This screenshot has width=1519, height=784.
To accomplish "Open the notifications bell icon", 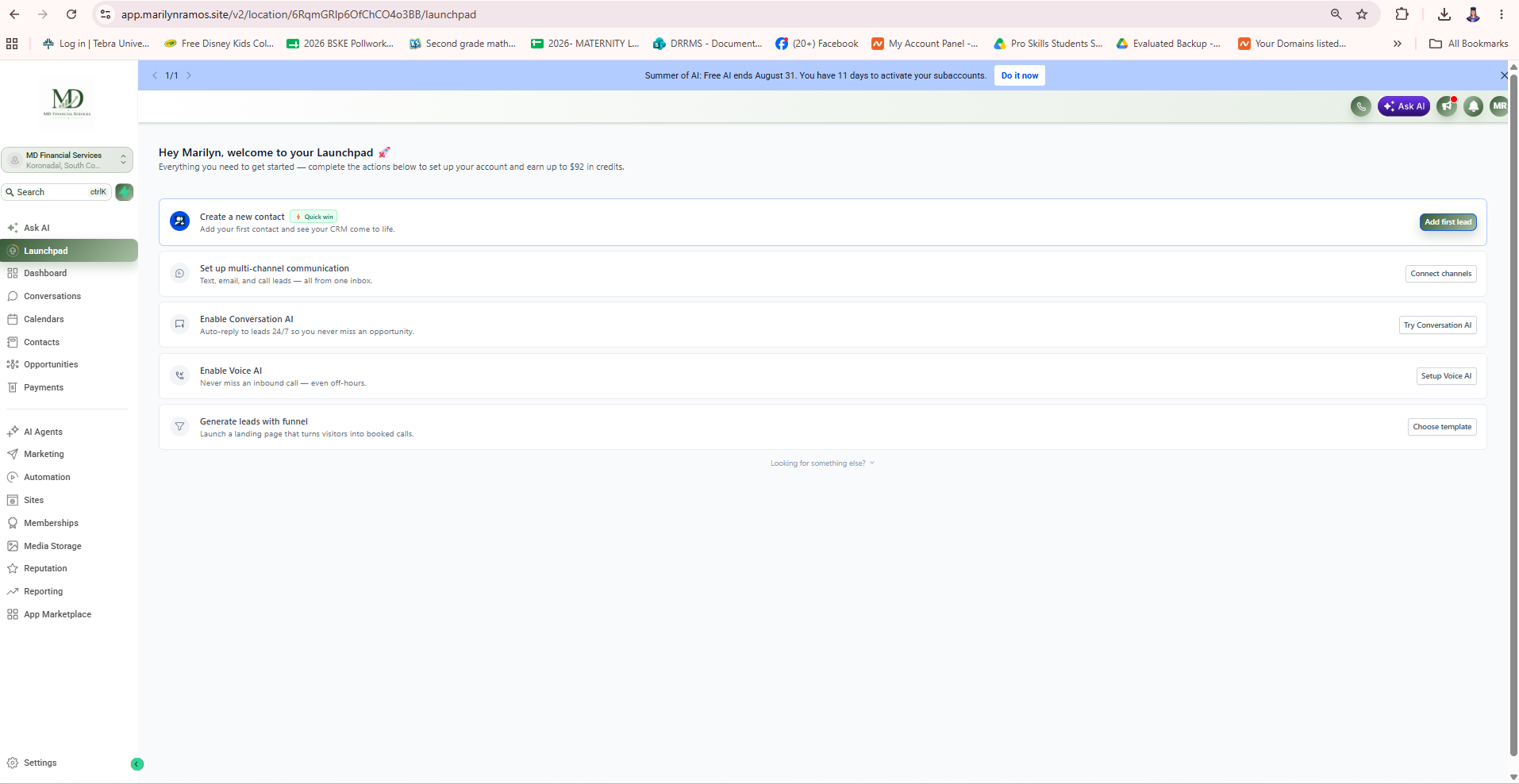I will pos(1474,106).
